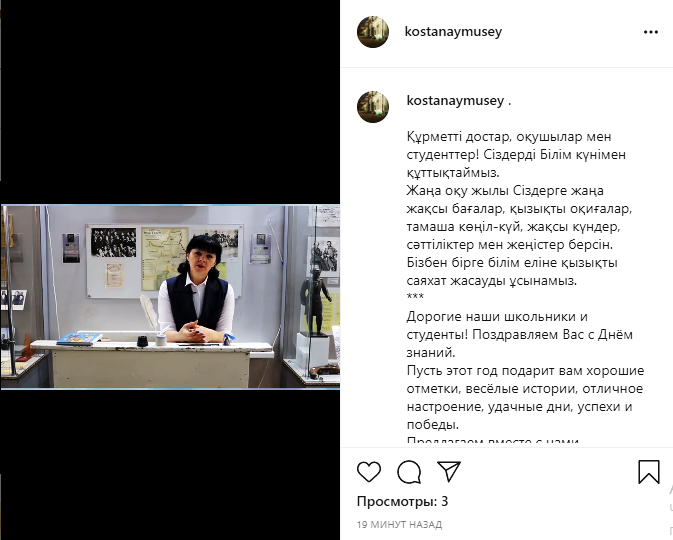This screenshot has width=673, height=540.
Task: Click the black area below the video
Action: tap(170, 464)
